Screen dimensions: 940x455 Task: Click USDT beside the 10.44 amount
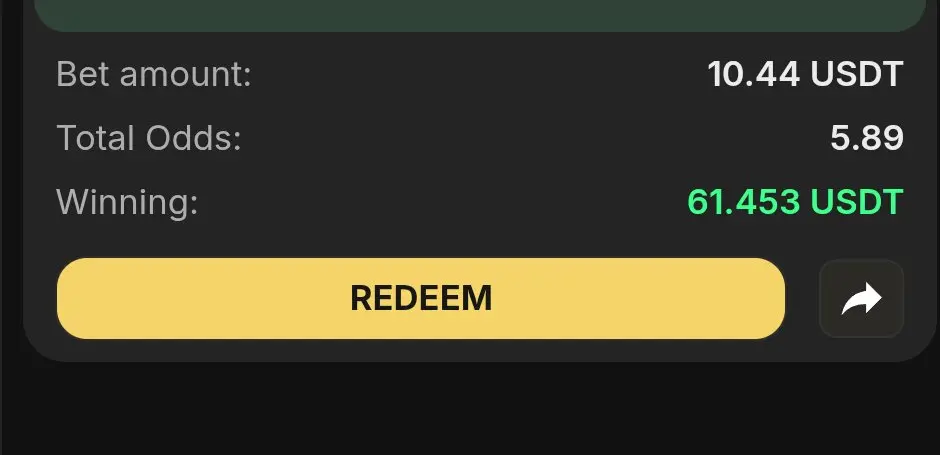[857, 74]
